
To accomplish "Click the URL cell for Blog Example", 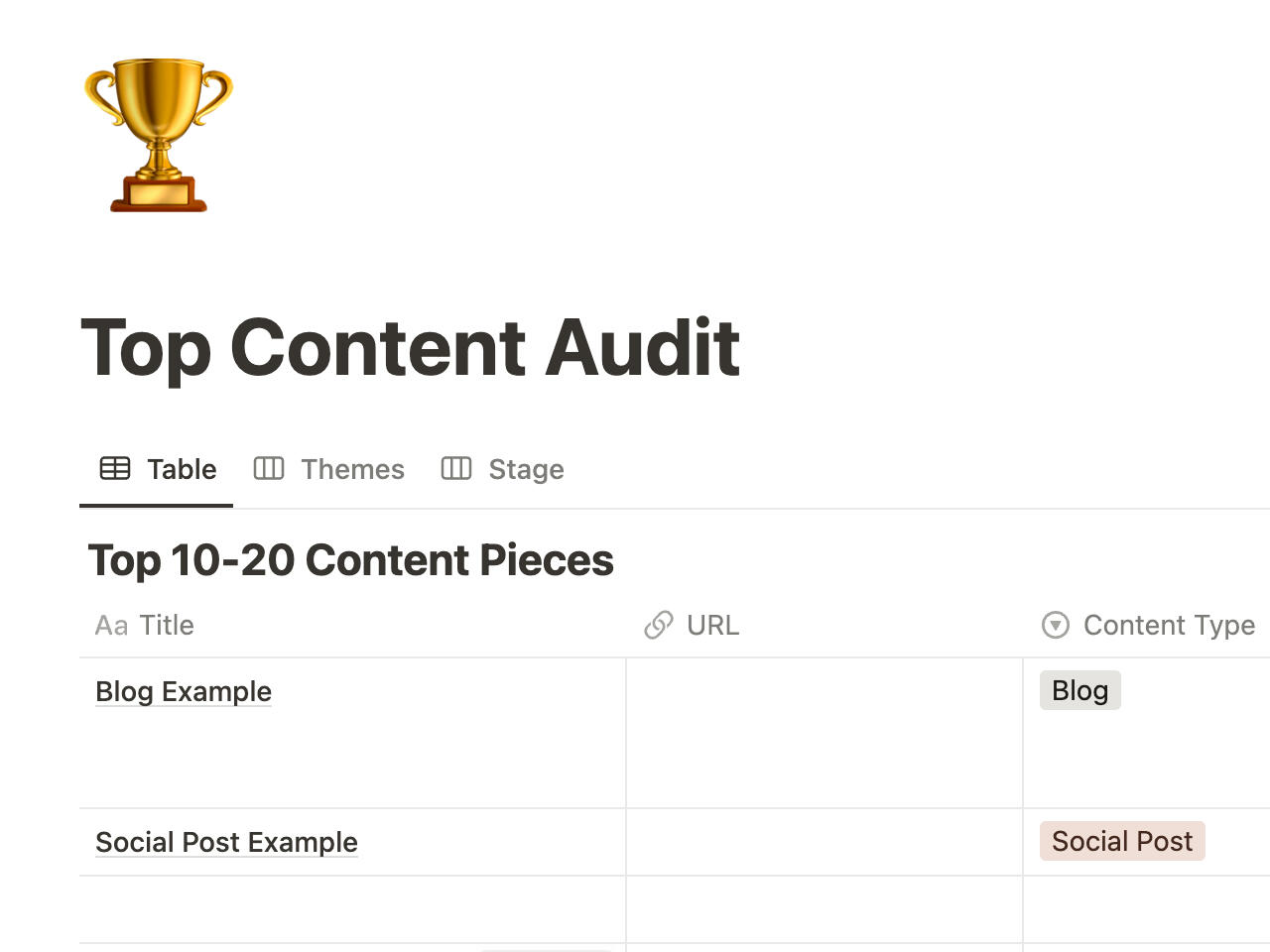I will point(824,733).
